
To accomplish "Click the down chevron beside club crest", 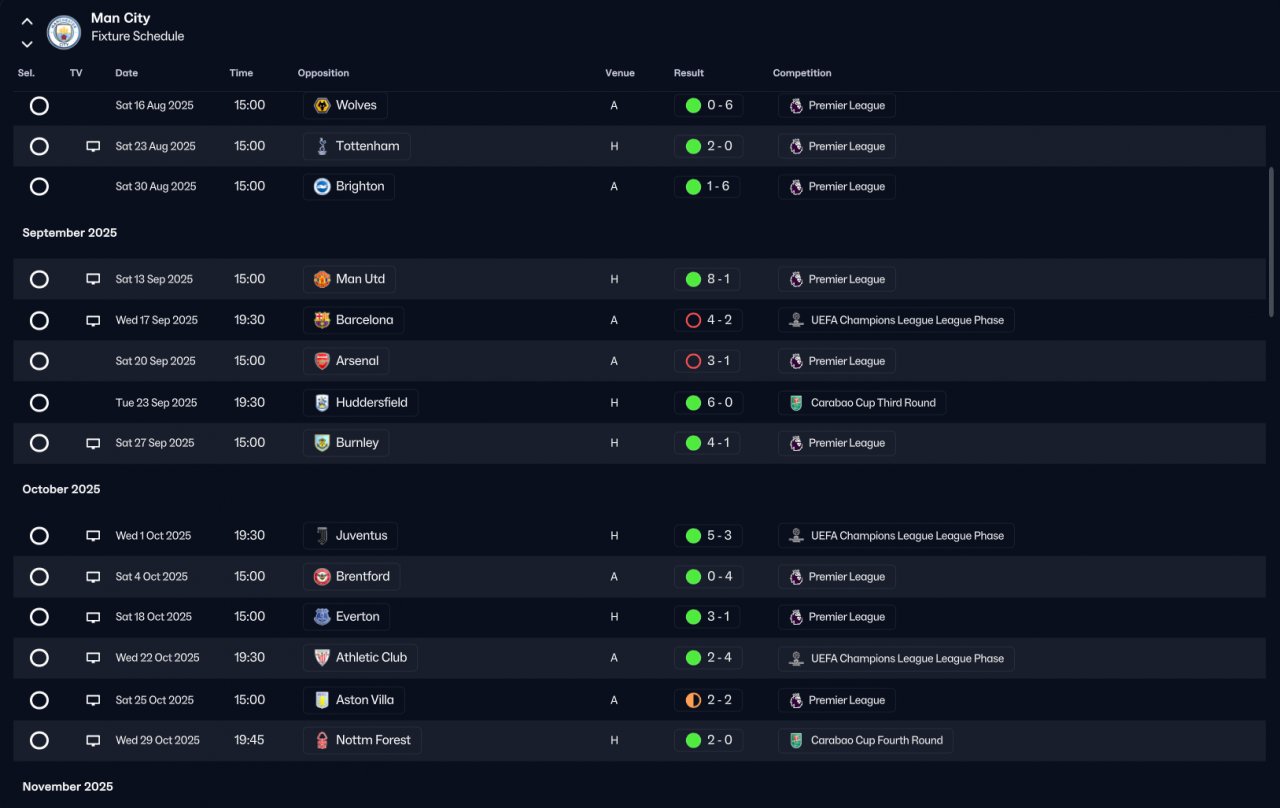I will point(27,44).
